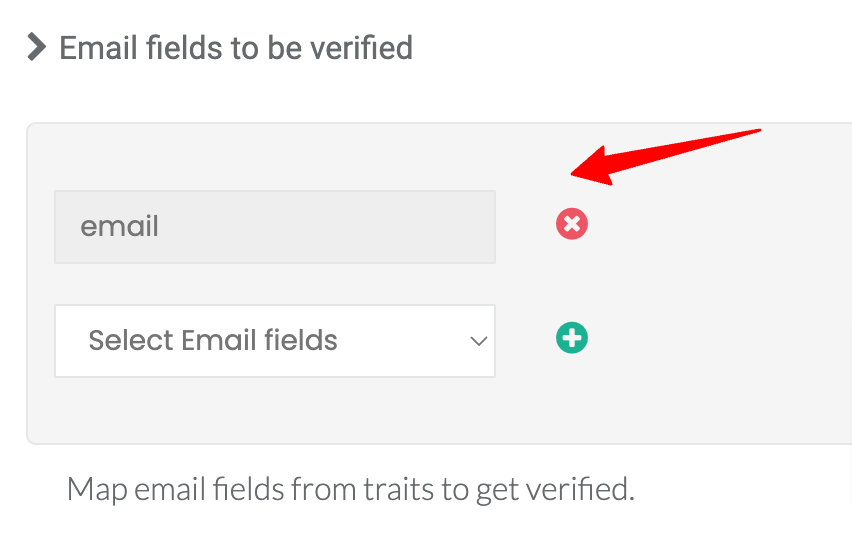
Task: Click the Email fields to be verified heading
Action: pyautogui.click(x=236, y=48)
